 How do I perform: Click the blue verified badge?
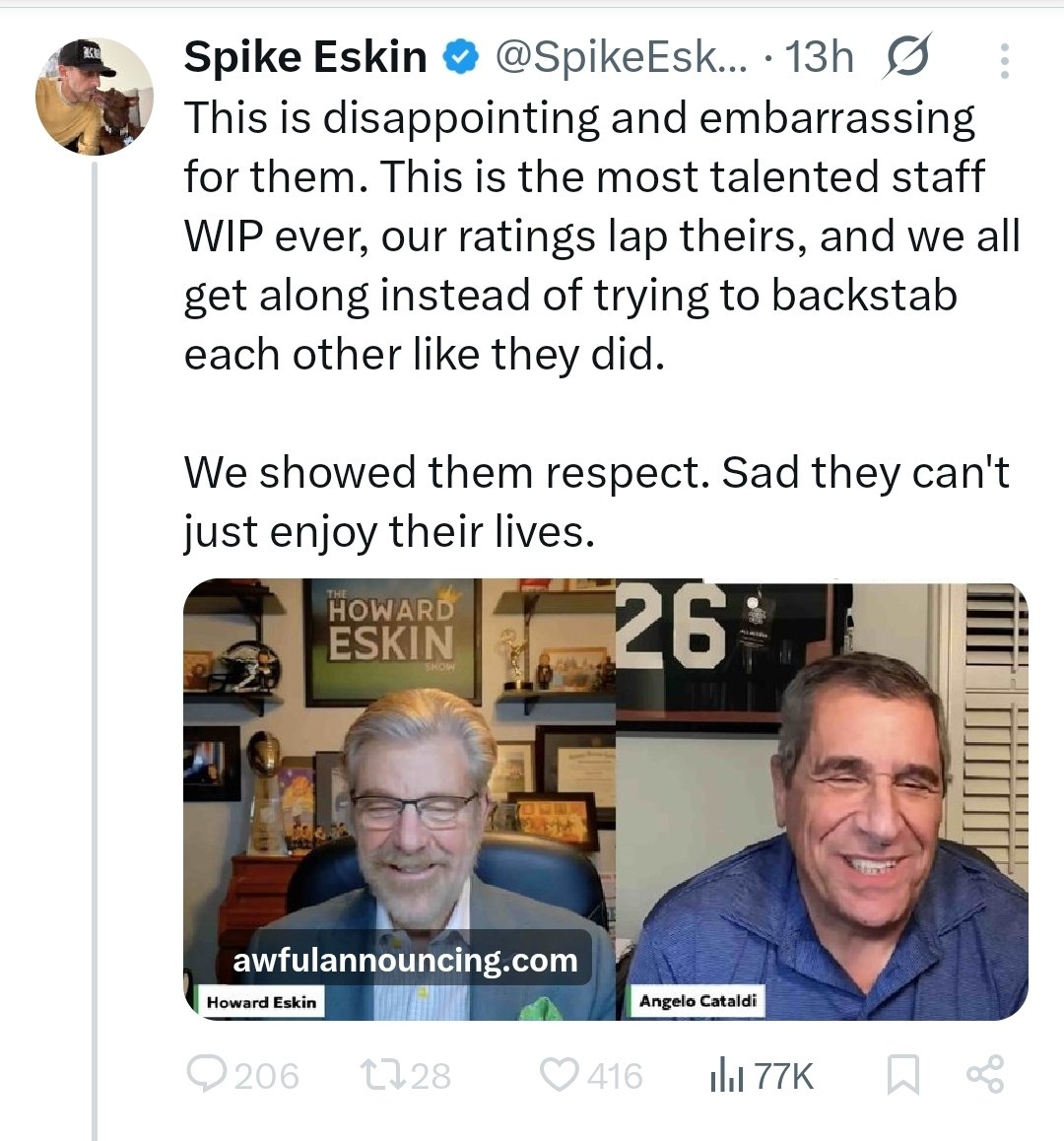tap(458, 59)
